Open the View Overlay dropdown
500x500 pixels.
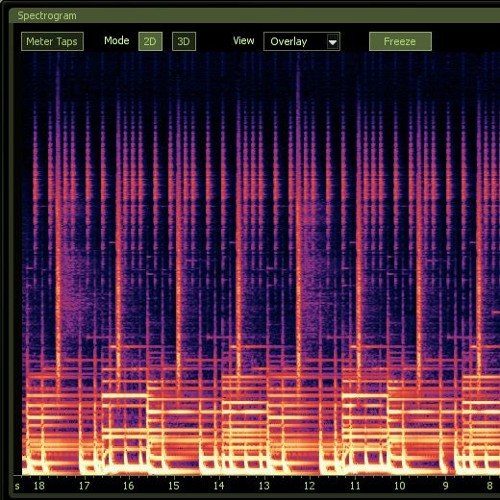pyautogui.click(x=302, y=41)
